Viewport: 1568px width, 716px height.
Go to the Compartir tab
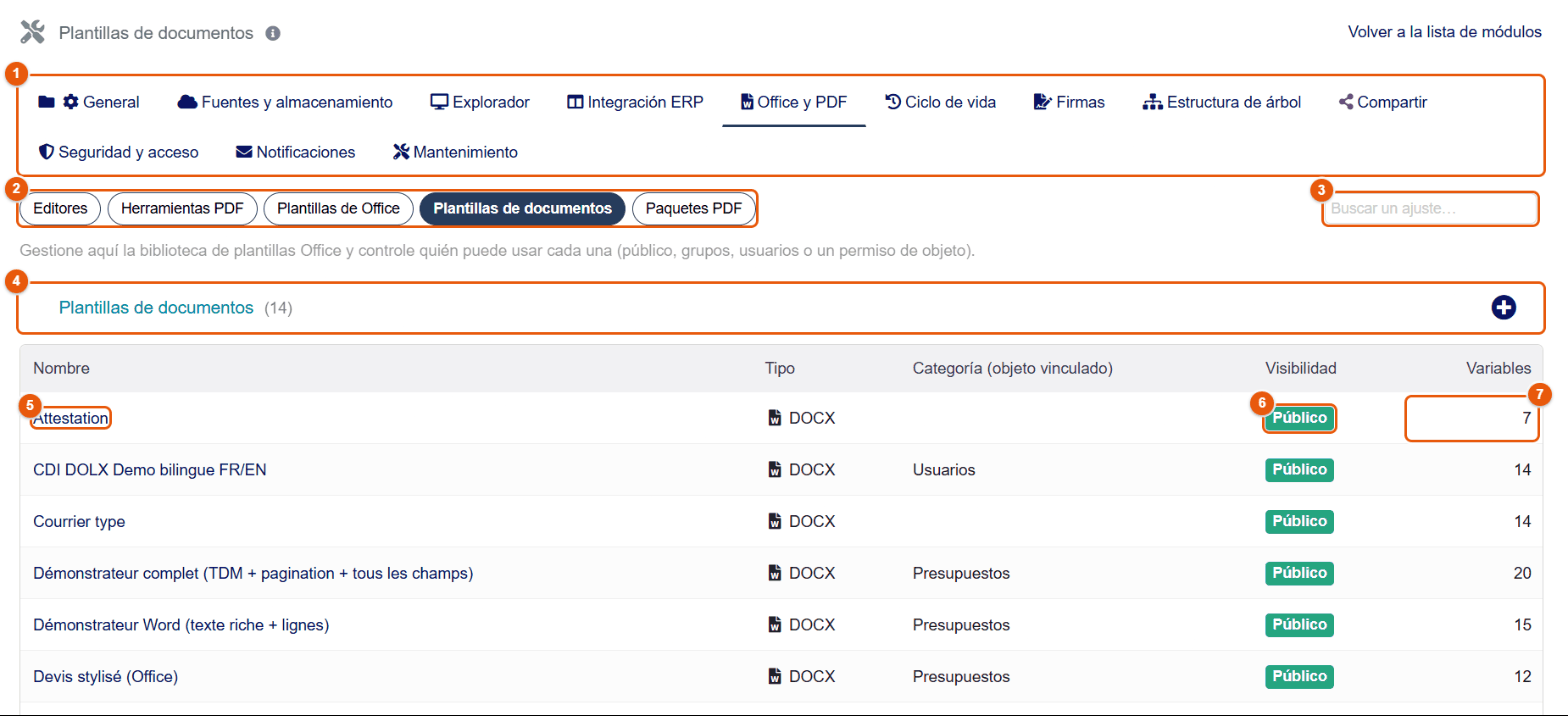(1382, 101)
